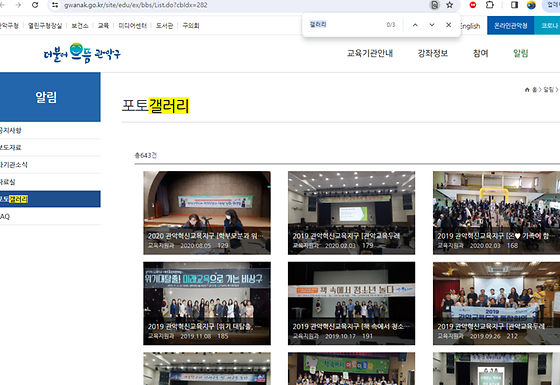The width and height of the screenshot is (560, 385).
Task: Go to previous find result
Action: tap(415, 25)
